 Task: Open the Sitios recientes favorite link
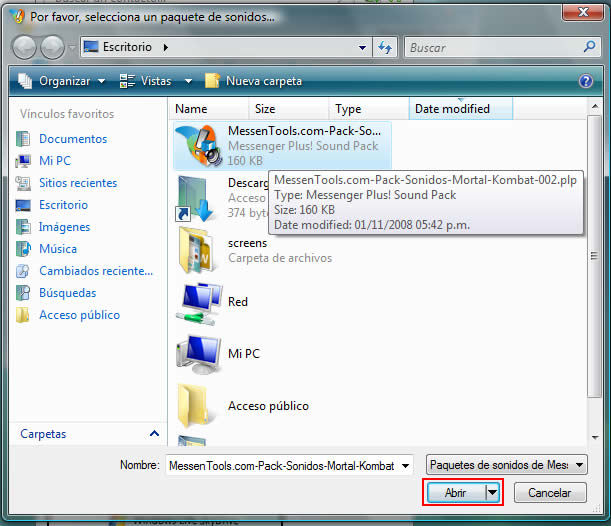click(78, 183)
